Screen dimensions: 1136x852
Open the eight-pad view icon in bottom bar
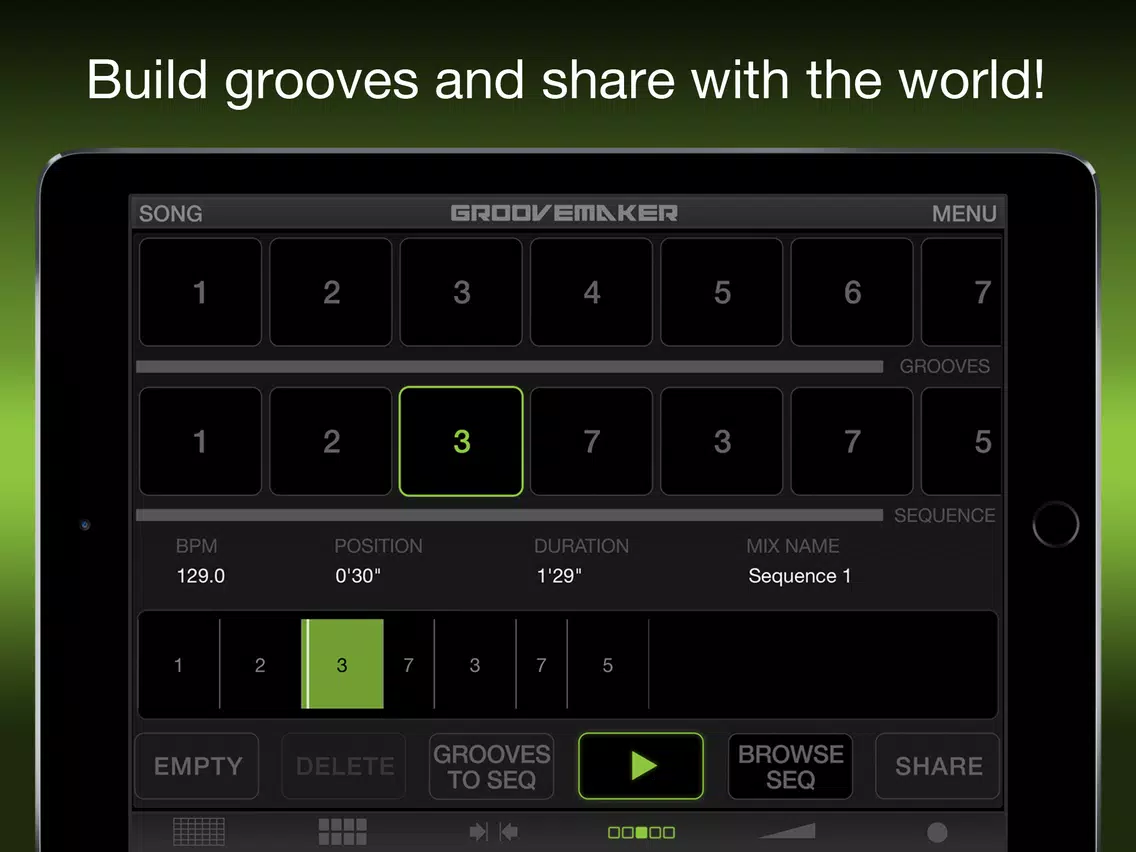tap(342, 832)
